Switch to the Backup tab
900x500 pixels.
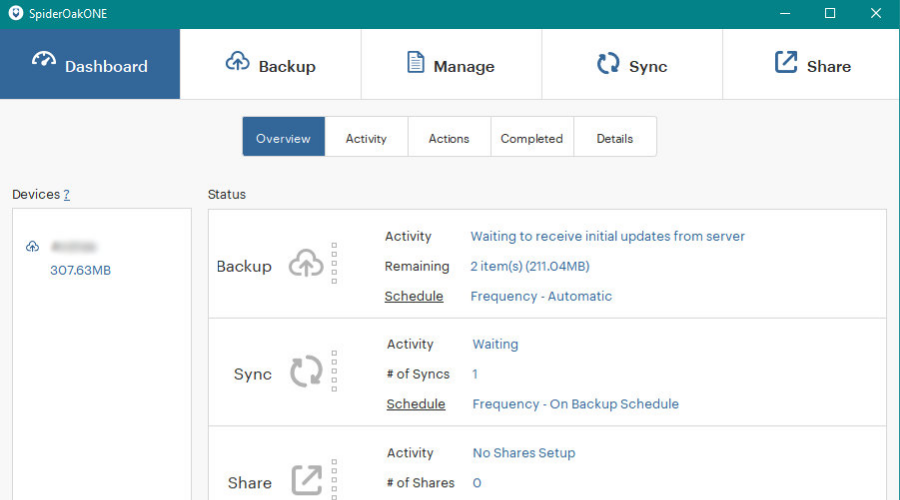(270, 64)
